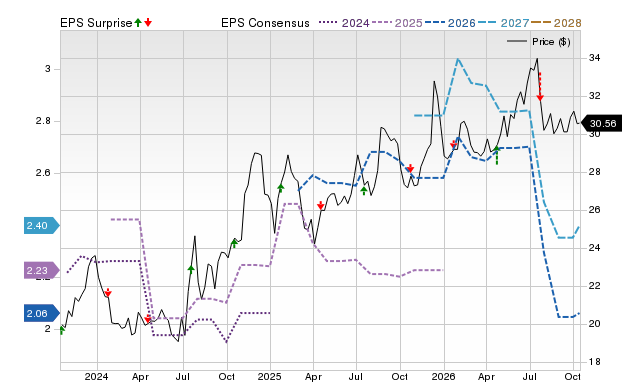The width and height of the screenshot is (640, 382).
Task: Click the green surprise arrow at chart start
Action: coord(62,330)
